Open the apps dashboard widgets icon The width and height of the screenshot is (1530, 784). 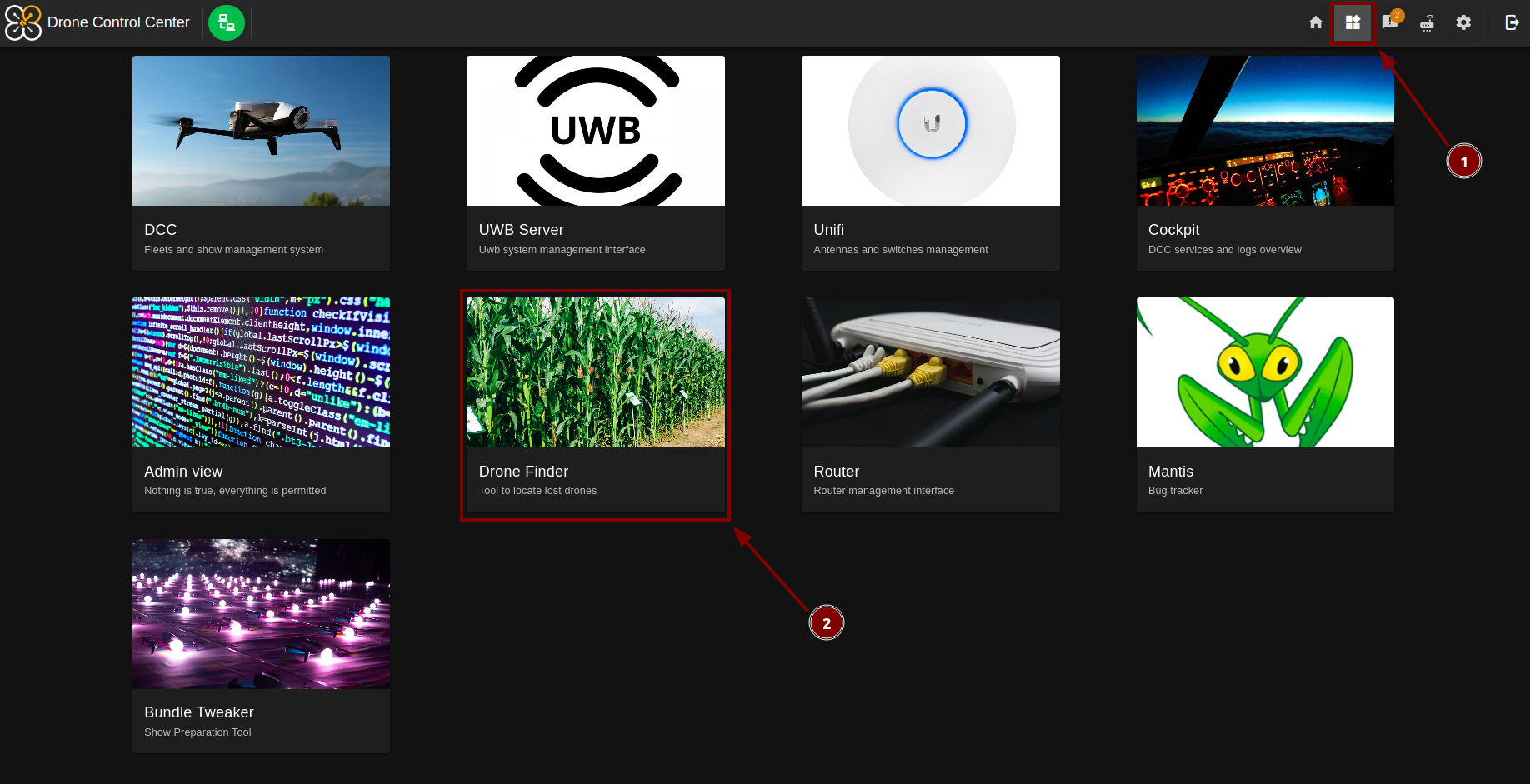tap(1352, 22)
